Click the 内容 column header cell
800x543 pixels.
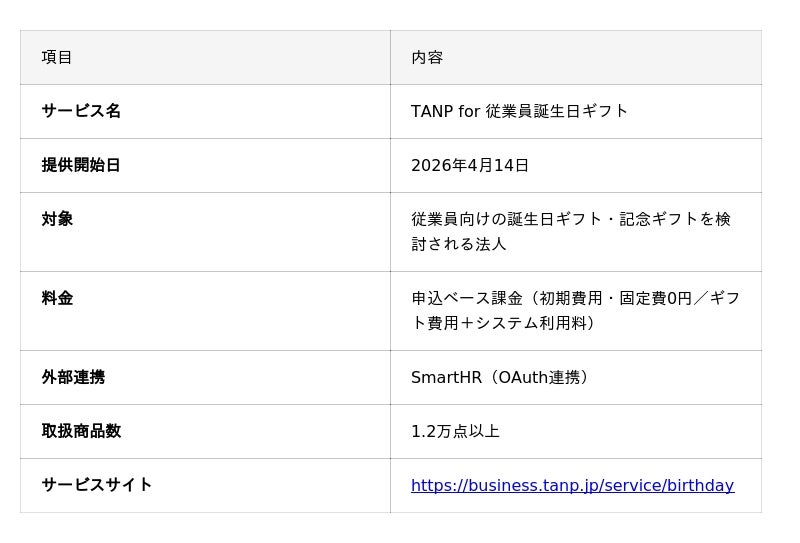427,57
